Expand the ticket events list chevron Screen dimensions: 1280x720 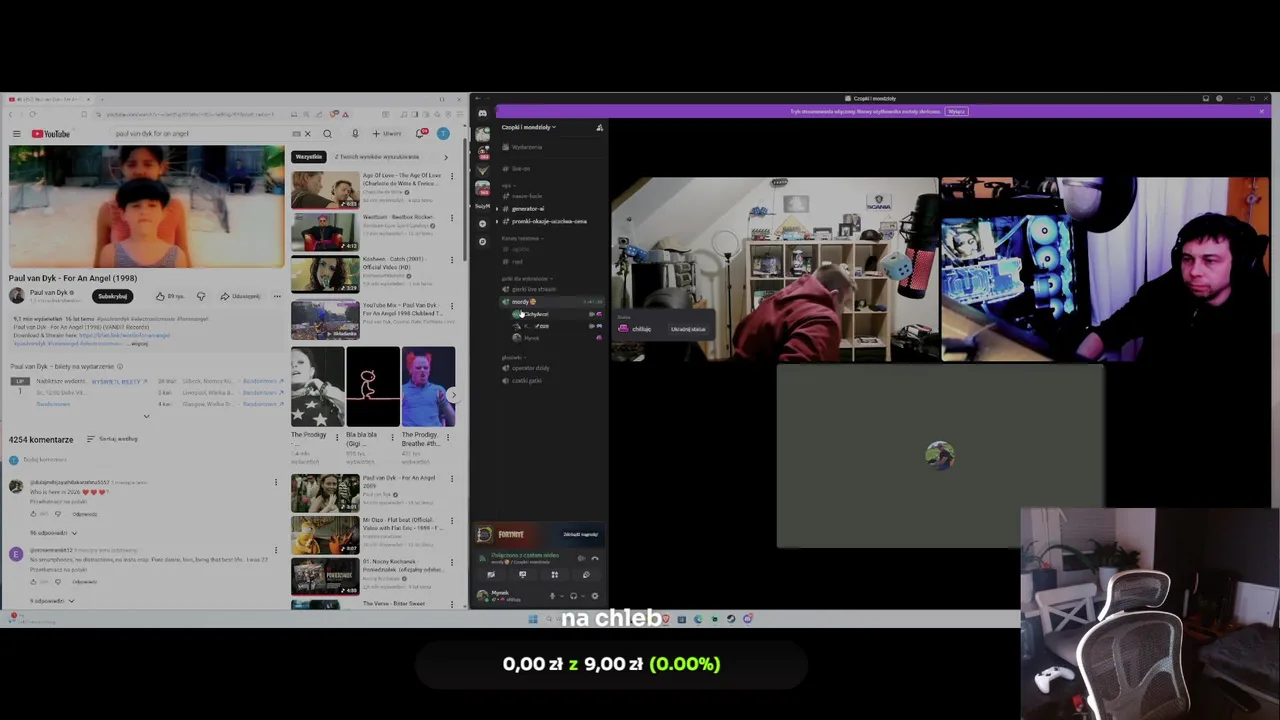pyautogui.click(x=146, y=416)
